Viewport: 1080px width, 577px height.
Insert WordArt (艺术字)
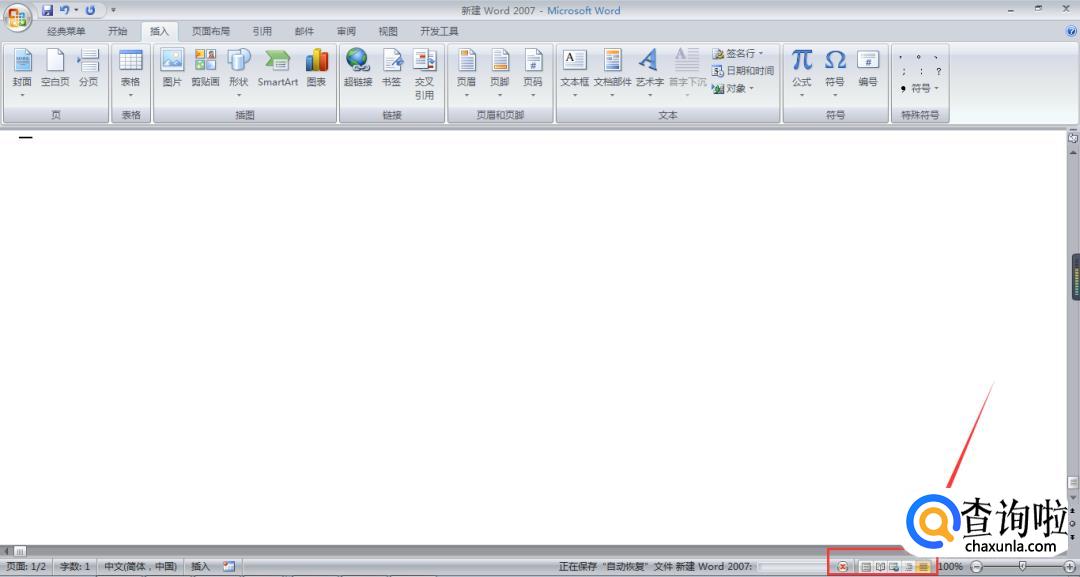[650, 73]
